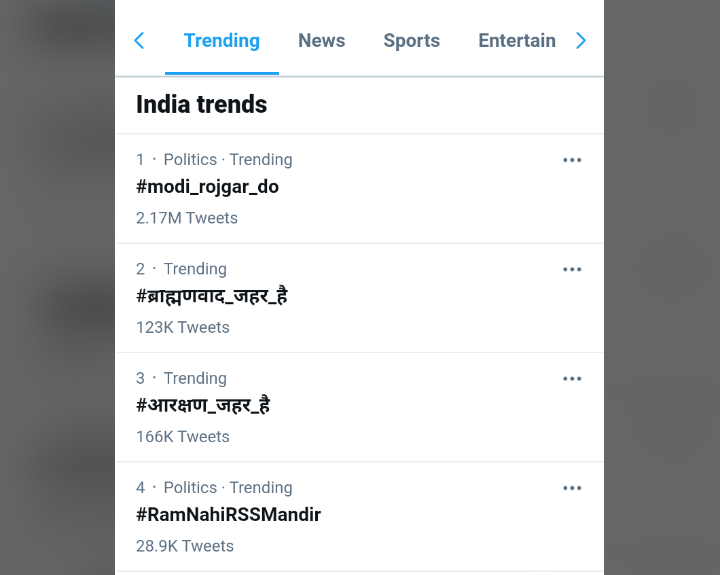Click the right arrow to scroll tabs forward
Screen dimensions: 720x575
tap(581, 40)
